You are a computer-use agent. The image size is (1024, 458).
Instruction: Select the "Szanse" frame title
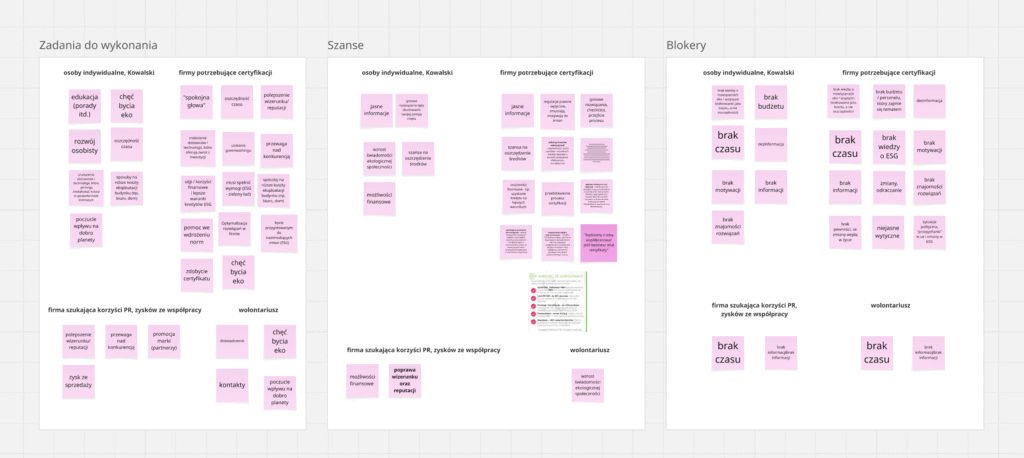pos(345,45)
